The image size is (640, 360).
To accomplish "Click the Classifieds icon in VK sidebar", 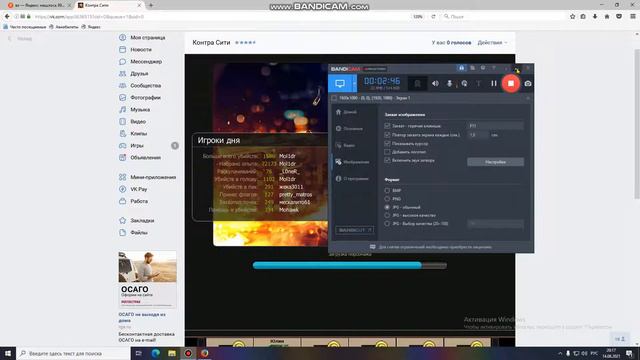I will tap(122, 158).
